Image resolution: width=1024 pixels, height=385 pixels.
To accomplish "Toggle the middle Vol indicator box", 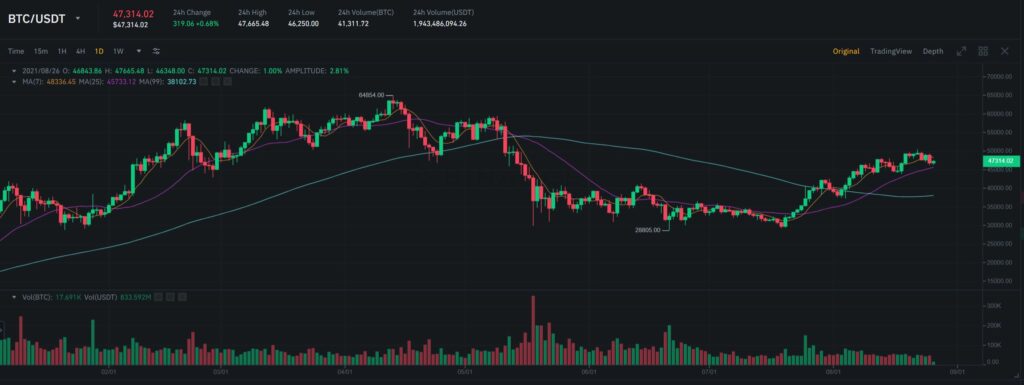I will click(x=171, y=297).
